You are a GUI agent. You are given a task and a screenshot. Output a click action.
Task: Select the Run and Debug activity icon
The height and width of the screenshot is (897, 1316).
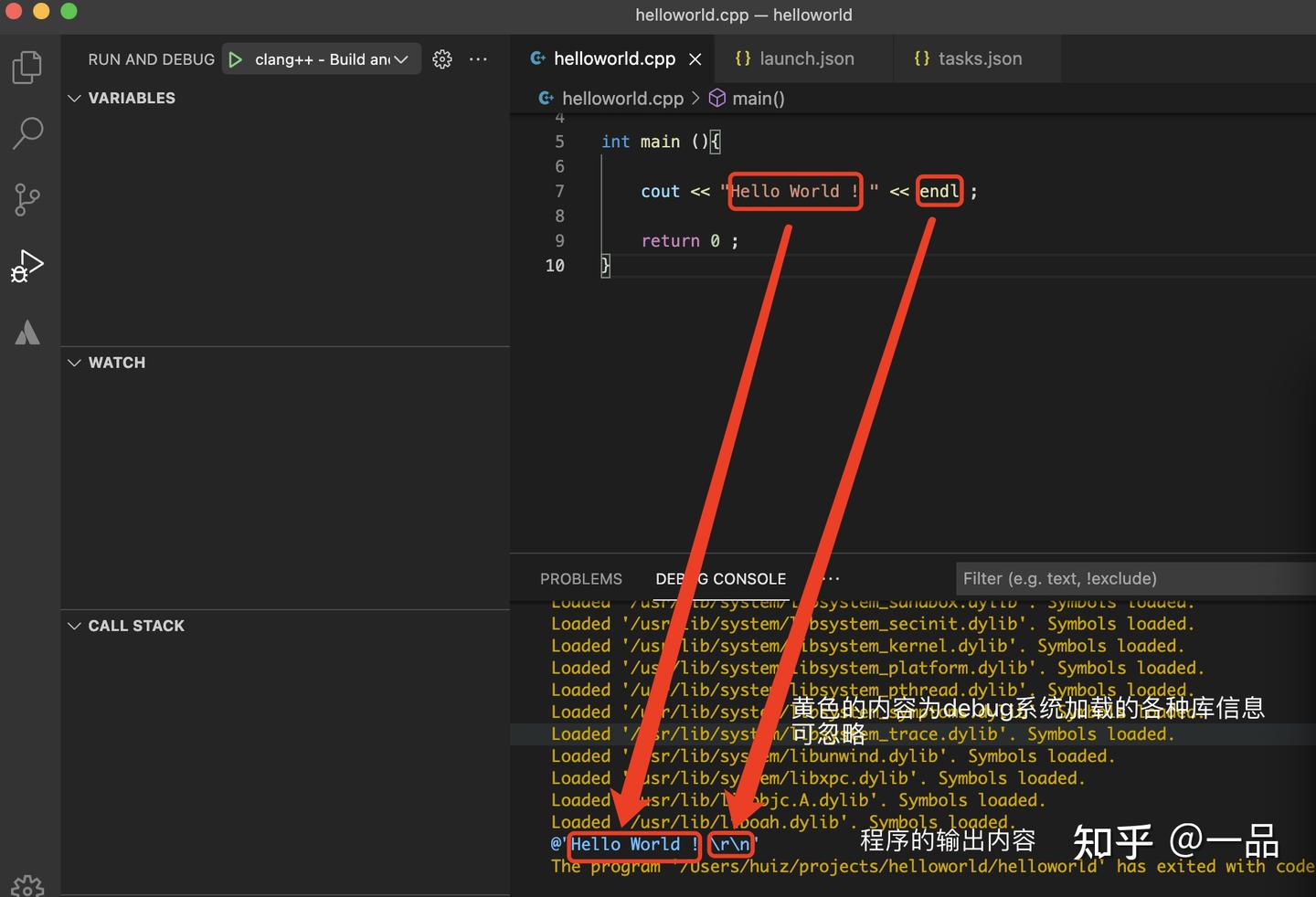[27, 266]
